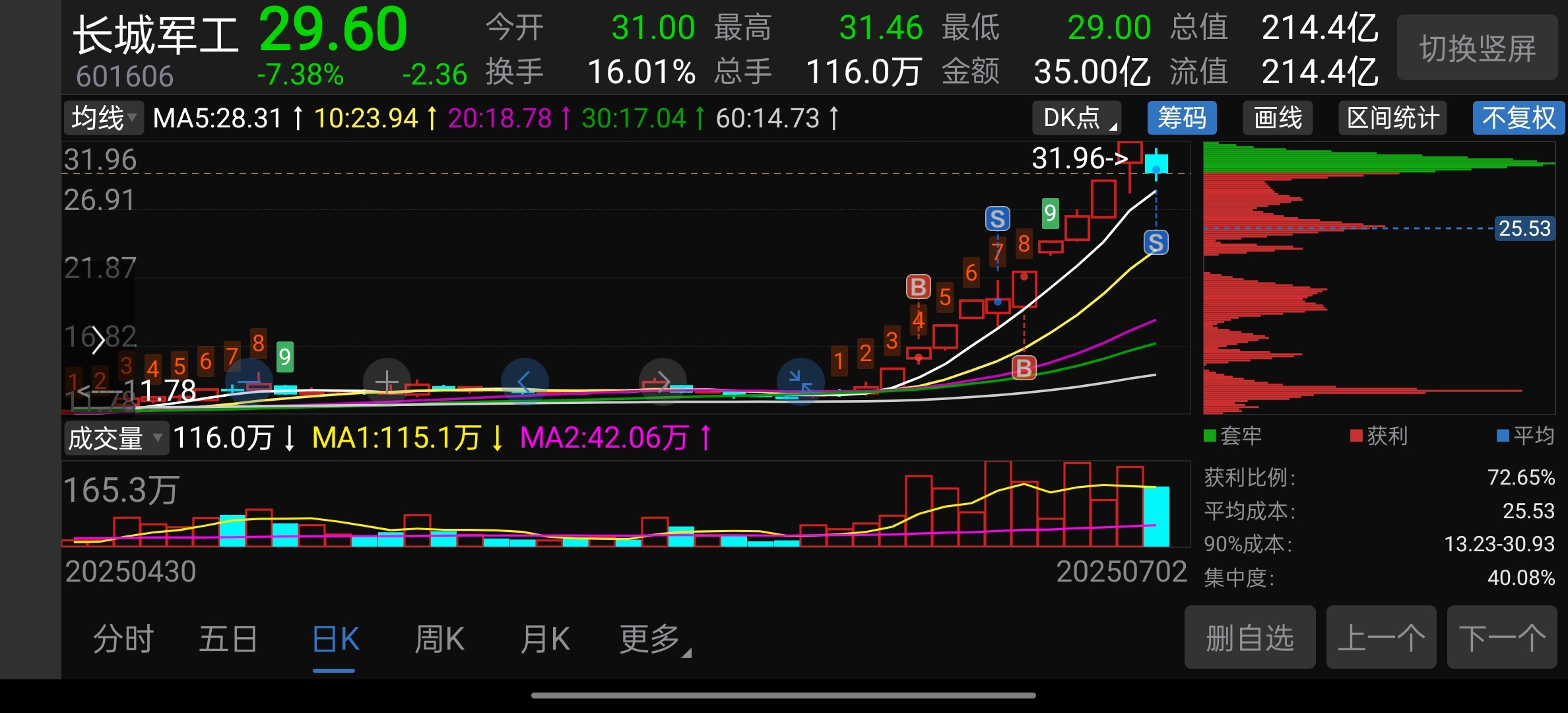Tap the latest cyan volume bar

pos(1156,516)
